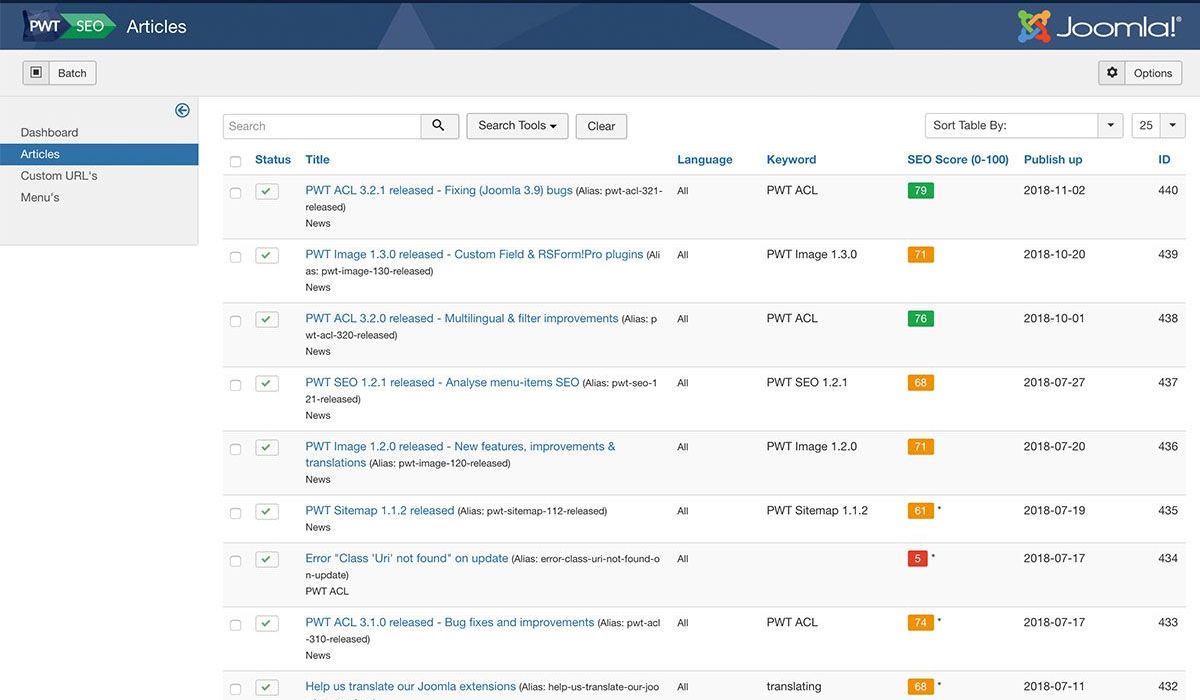This screenshot has height=700, width=1200.
Task: Toggle published status of PWT ACL 3.1.0 article
Action: click(x=267, y=623)
